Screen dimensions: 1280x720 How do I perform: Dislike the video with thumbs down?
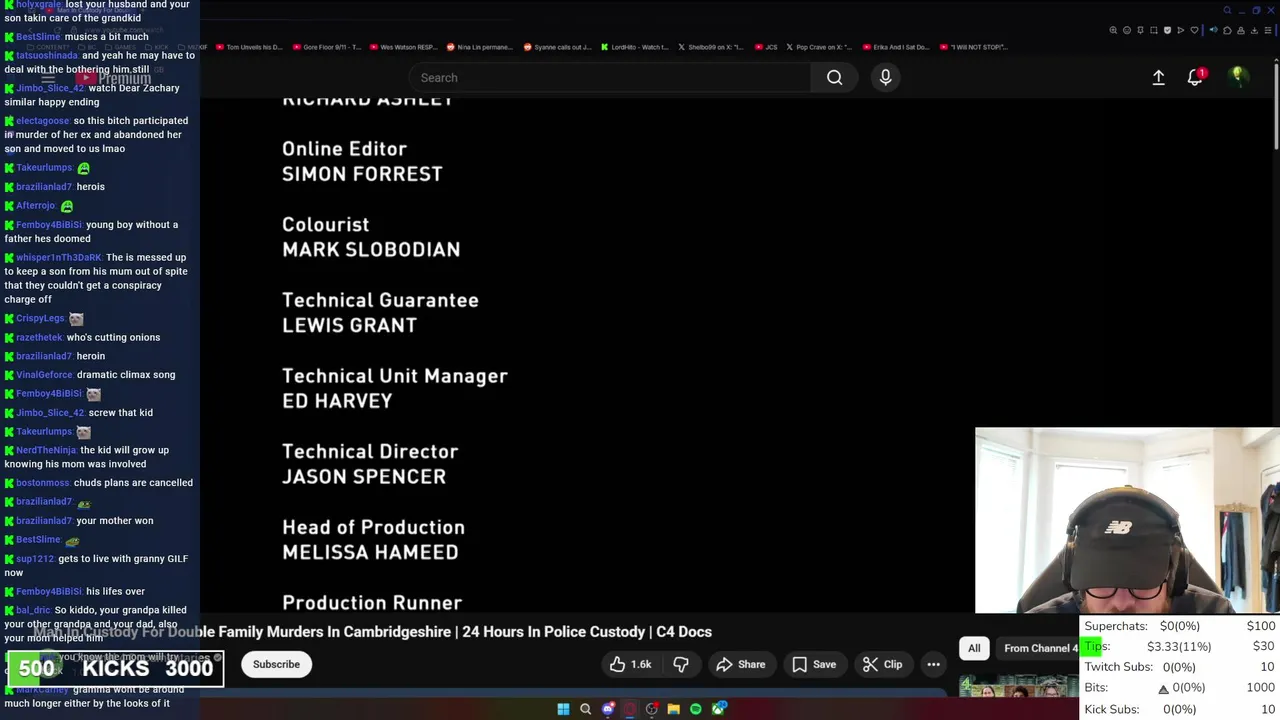(681, 664)
